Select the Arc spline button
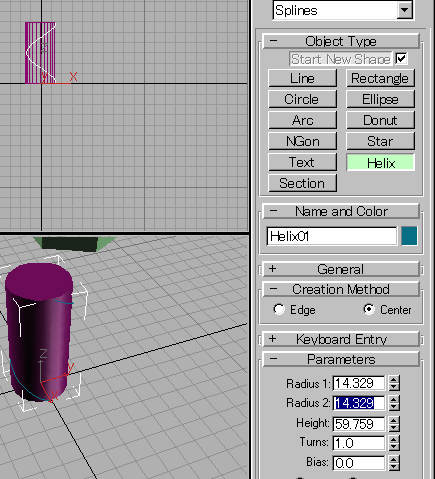 click(x=302, y=120)
